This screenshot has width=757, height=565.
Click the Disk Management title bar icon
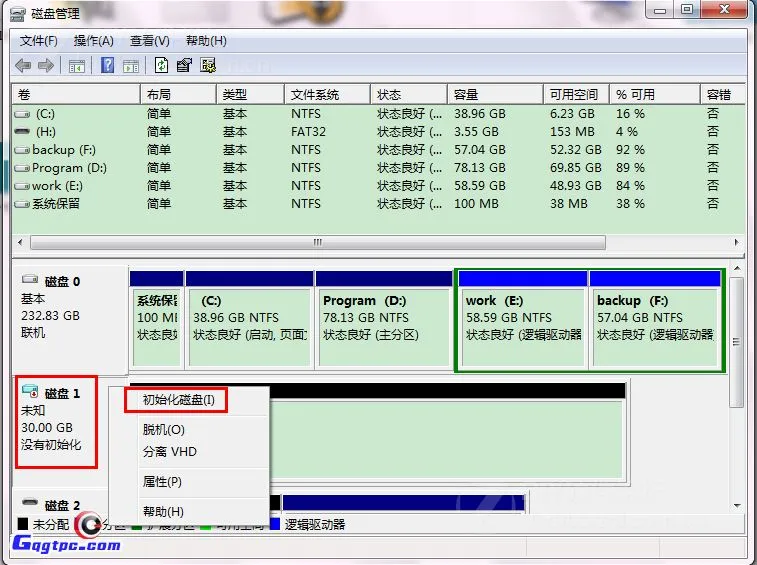18,14
